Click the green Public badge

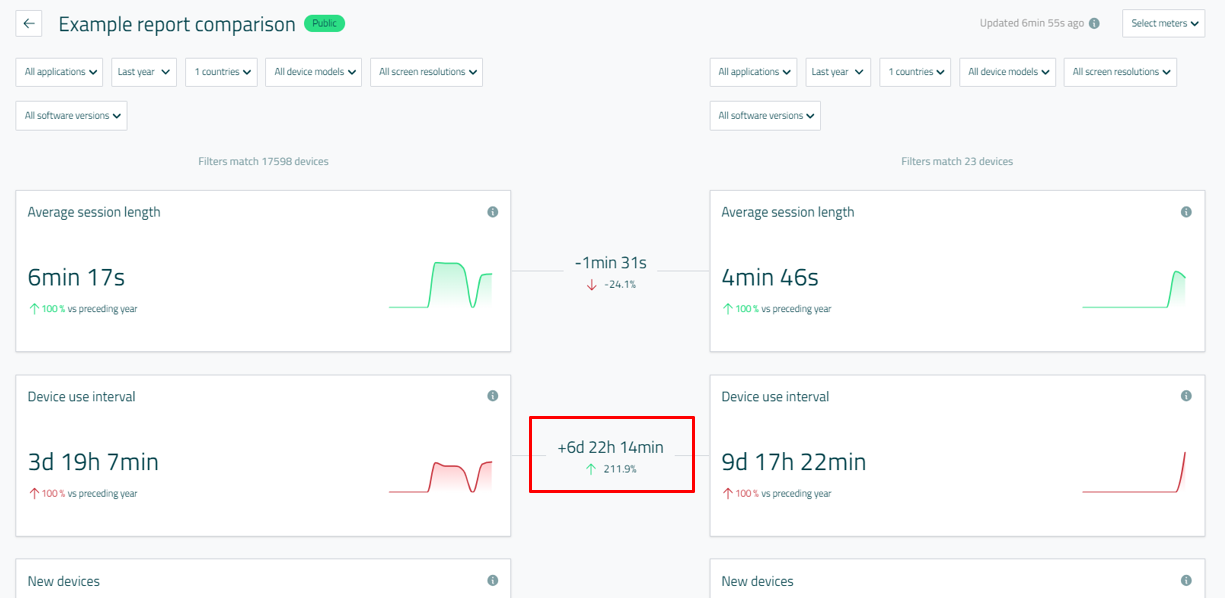324,24
